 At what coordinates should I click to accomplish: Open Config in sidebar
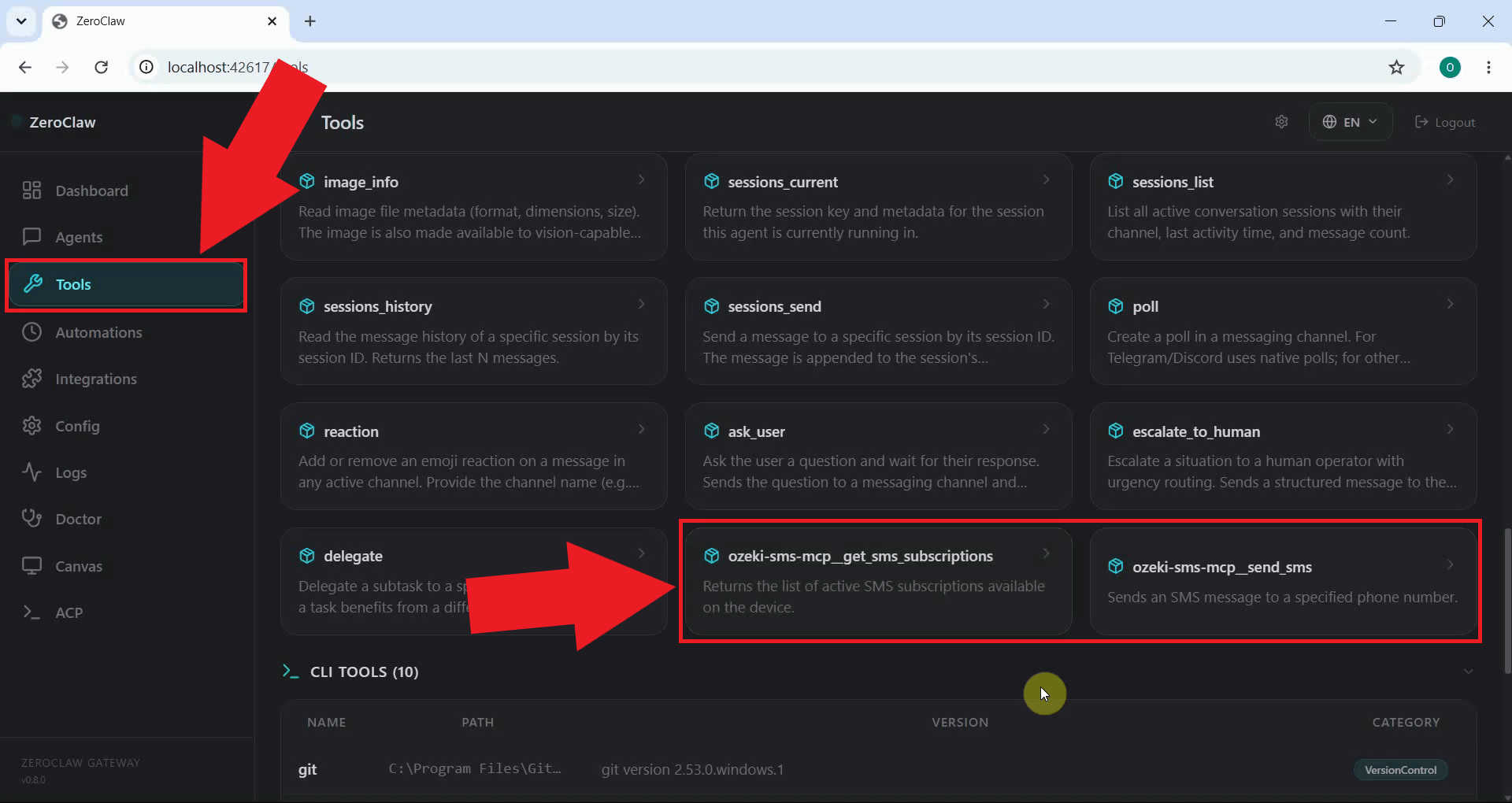(126, 426)
